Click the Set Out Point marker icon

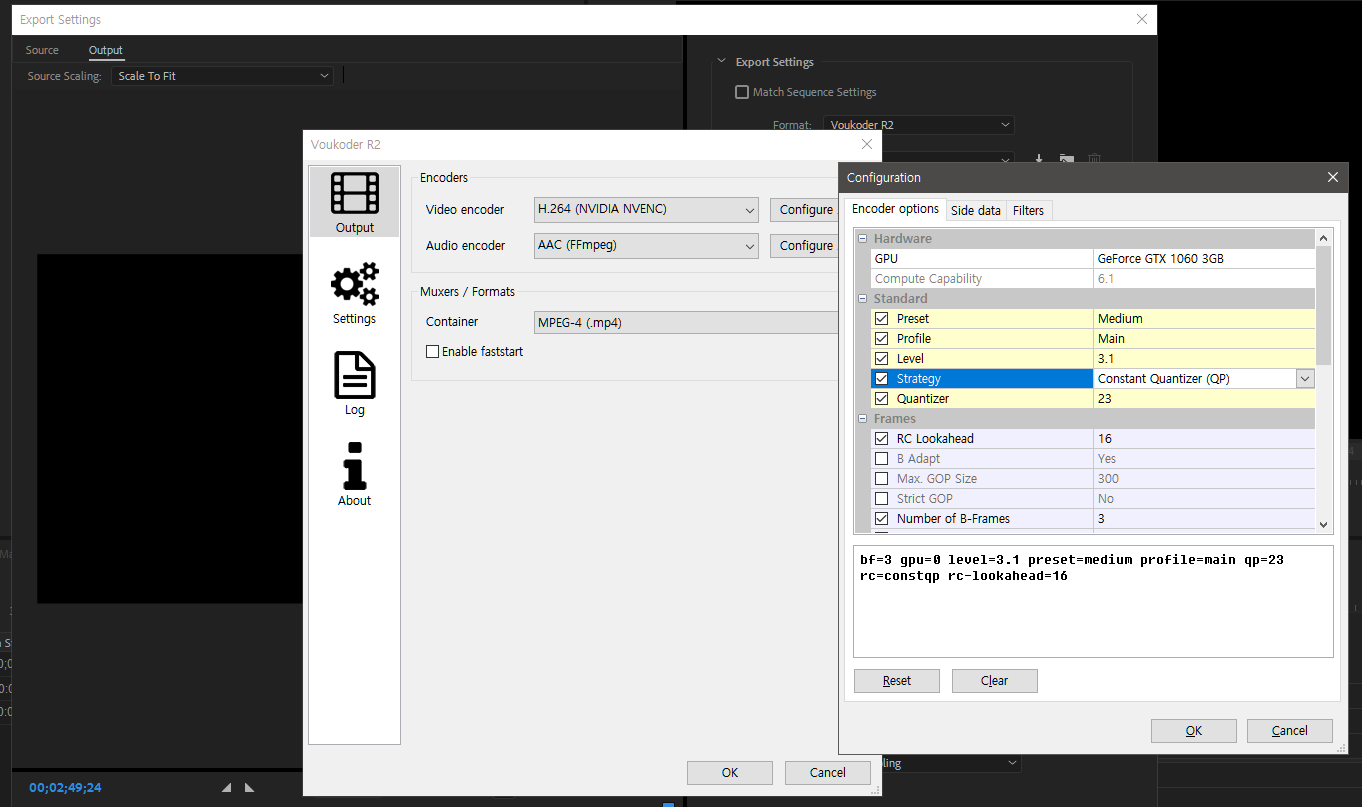[x=250, y=788]
